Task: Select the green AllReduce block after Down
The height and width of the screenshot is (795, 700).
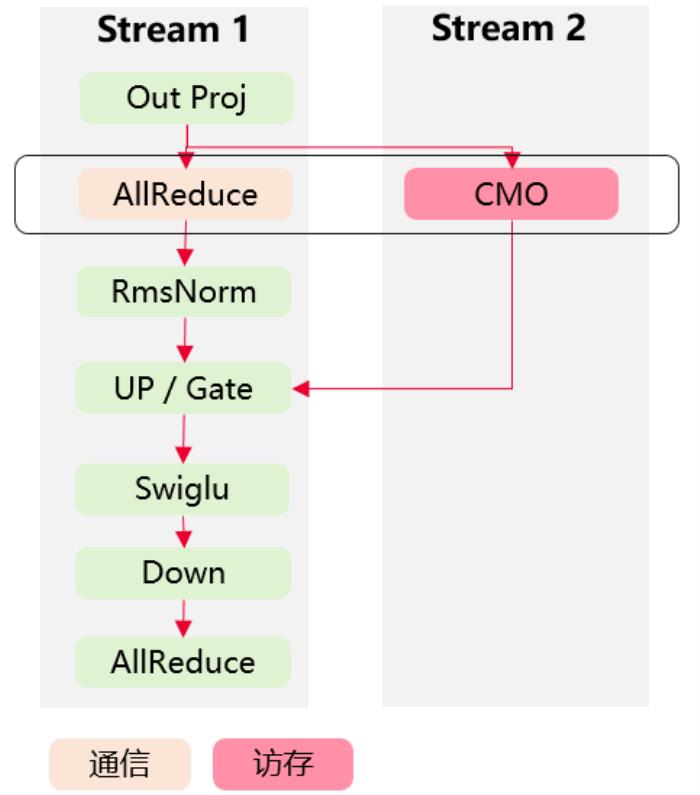Action: [x=183, y=662]
